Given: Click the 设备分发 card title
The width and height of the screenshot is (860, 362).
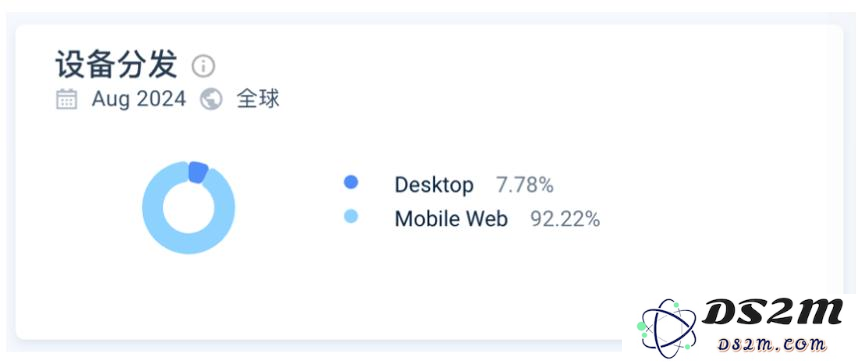Looking at the screenshot, I should pos(116,65).
